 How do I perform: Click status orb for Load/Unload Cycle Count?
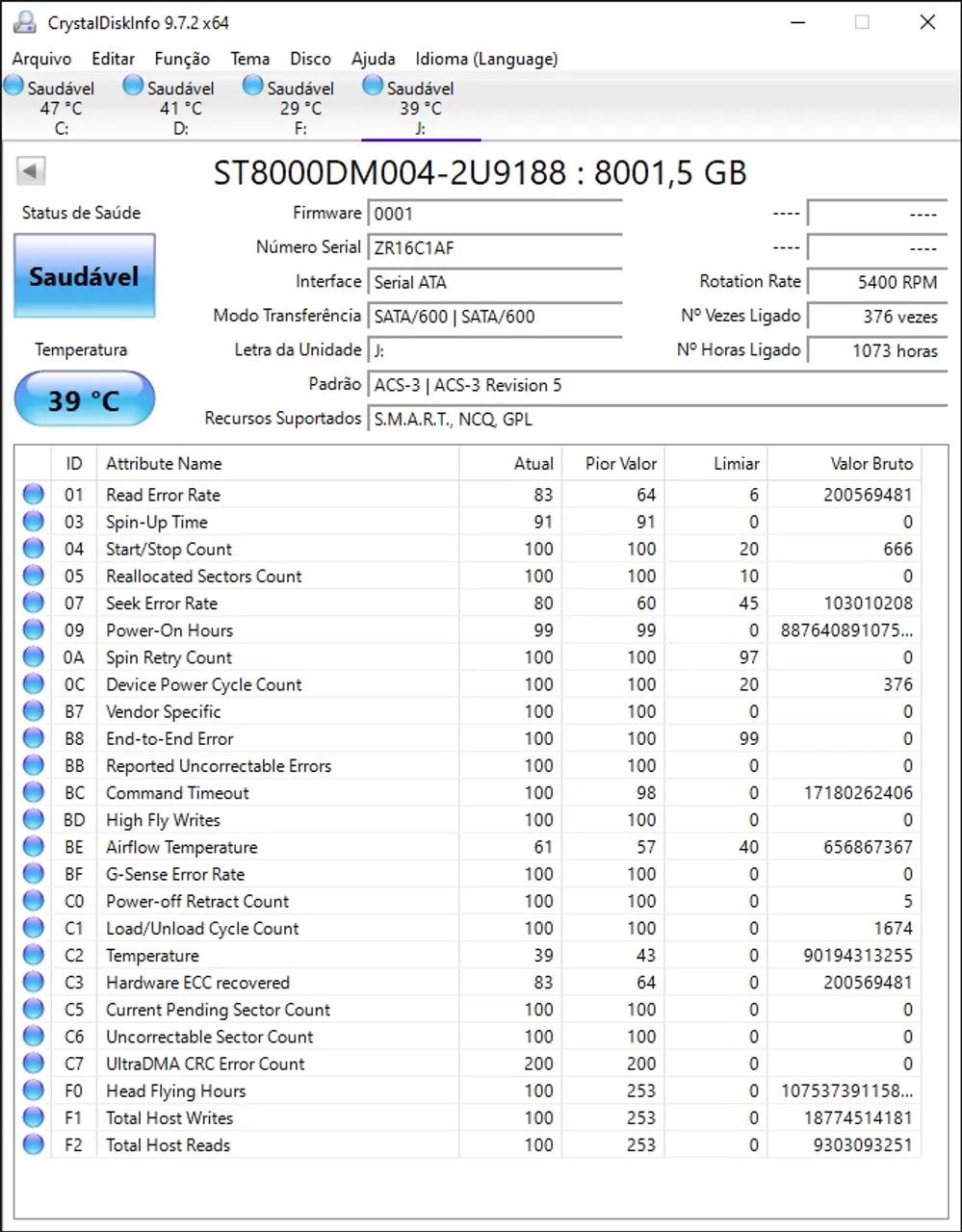click(x=34, y=928)
